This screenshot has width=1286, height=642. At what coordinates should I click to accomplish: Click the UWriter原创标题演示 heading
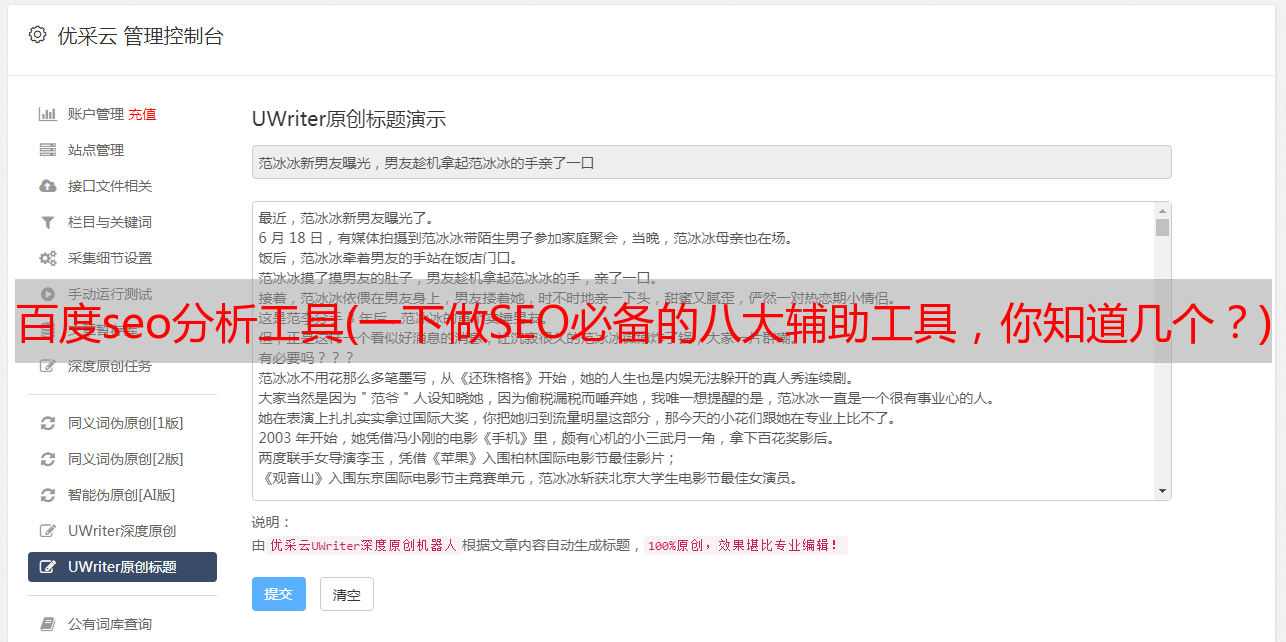[x=349, y=119]
